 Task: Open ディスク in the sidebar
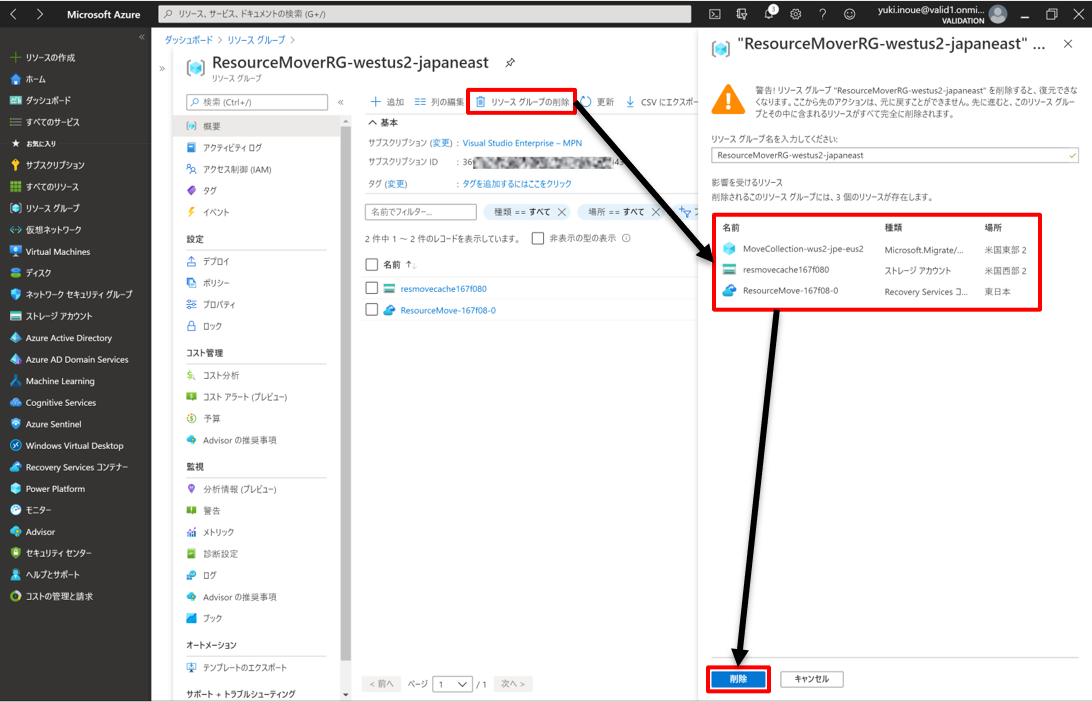(38, 273)
